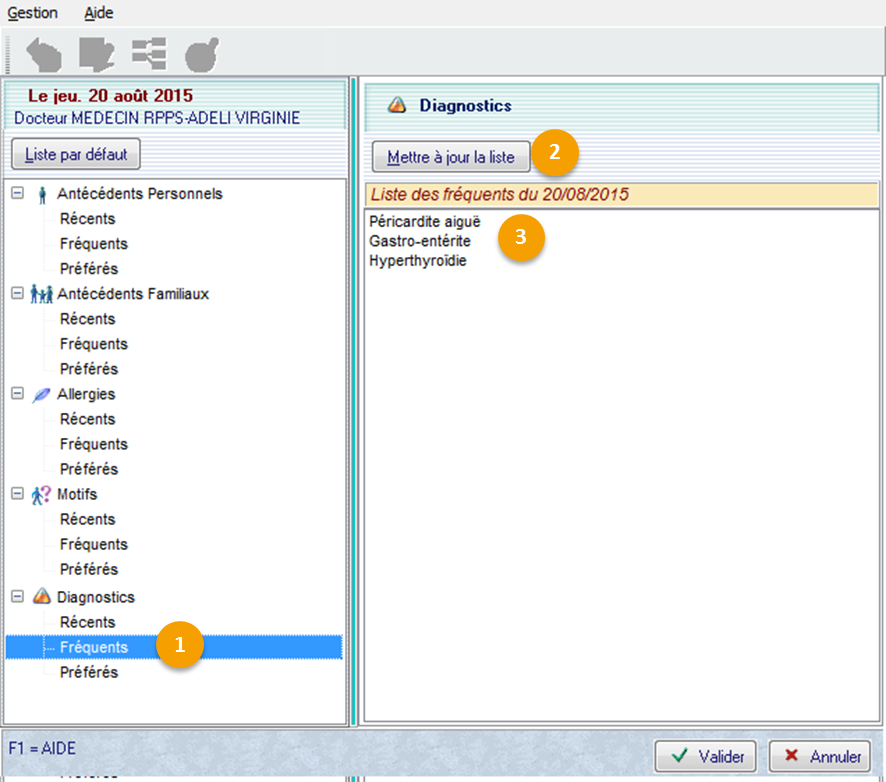Collapse the Allergies tree node
886x782 pixels.
(x=17, y=393)
